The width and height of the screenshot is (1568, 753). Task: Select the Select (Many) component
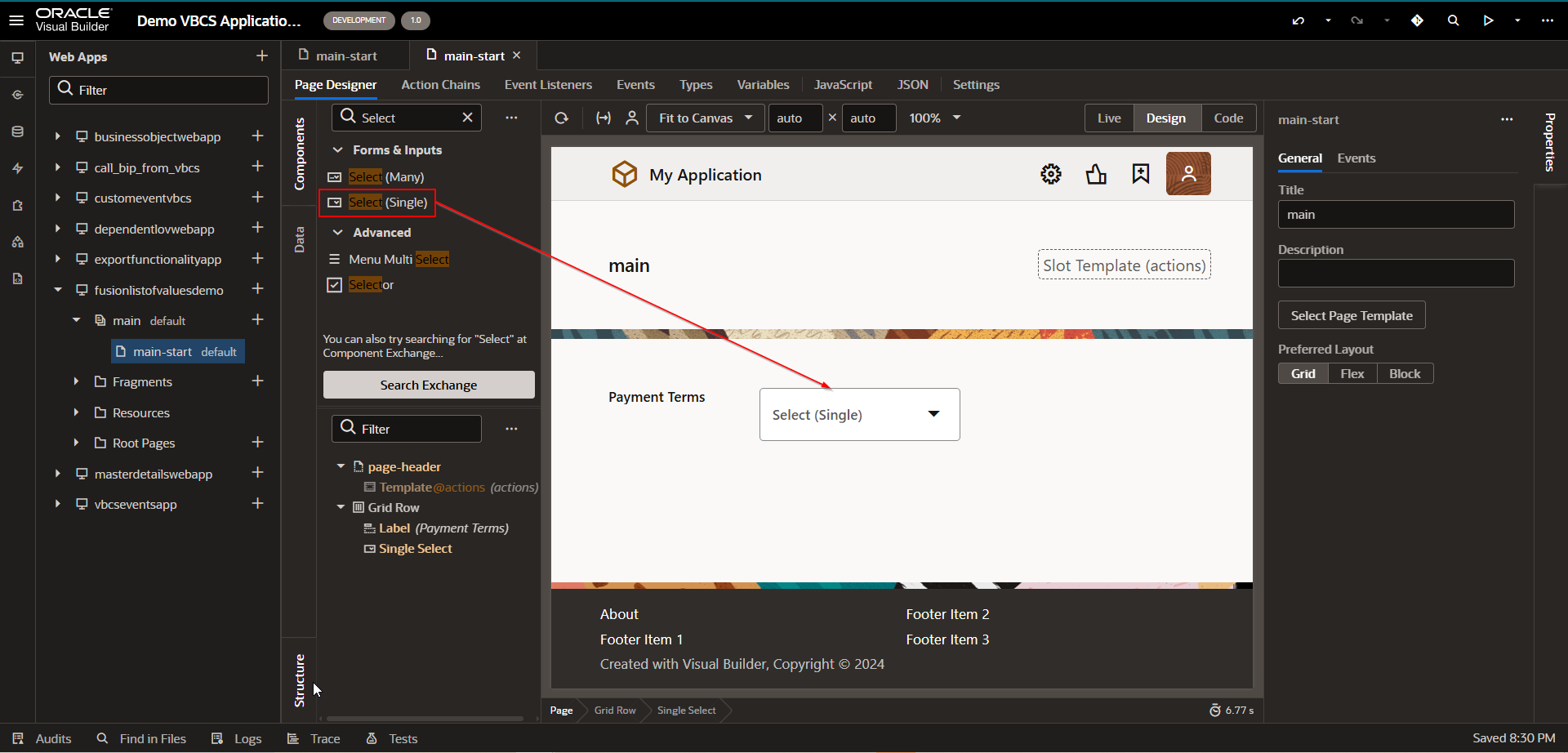pos(376,176)
